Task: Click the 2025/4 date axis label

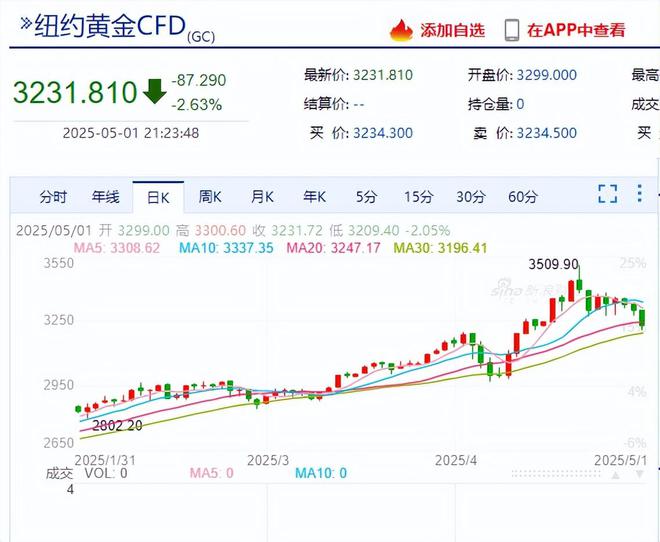Action: (x=456, y=460)
